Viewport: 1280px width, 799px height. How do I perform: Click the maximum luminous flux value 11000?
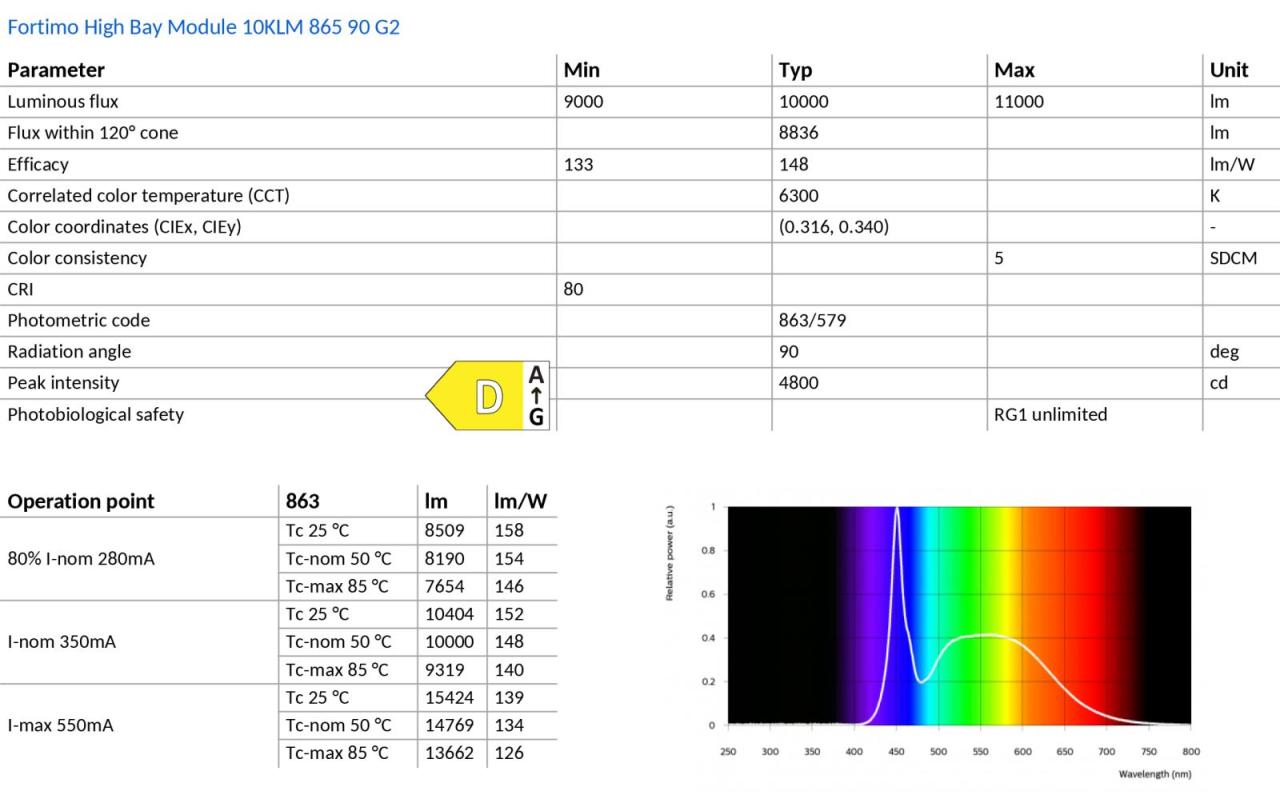point(1019,101)
